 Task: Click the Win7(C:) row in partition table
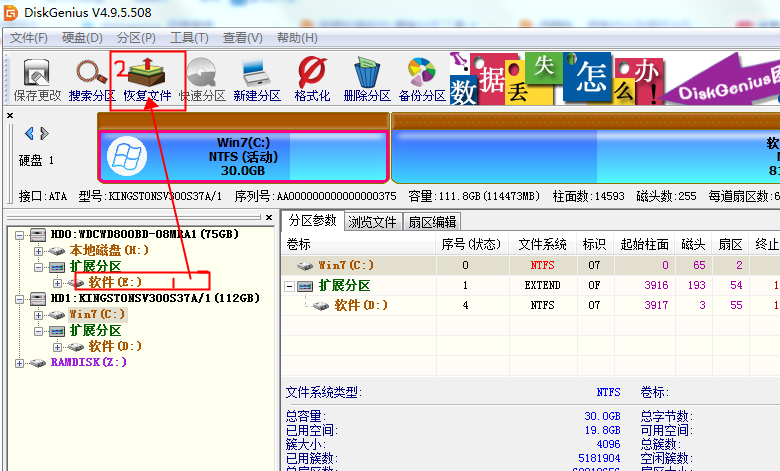[530, 265]
